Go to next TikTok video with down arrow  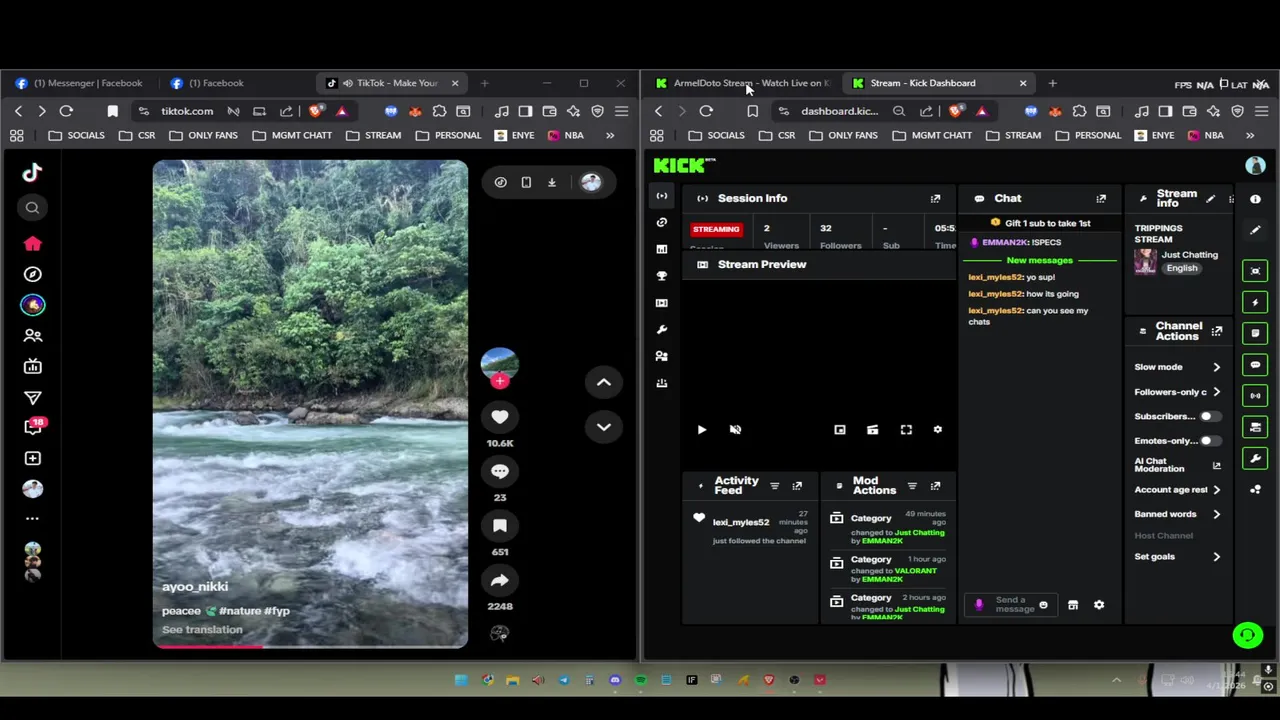click(x=604, y=427)
